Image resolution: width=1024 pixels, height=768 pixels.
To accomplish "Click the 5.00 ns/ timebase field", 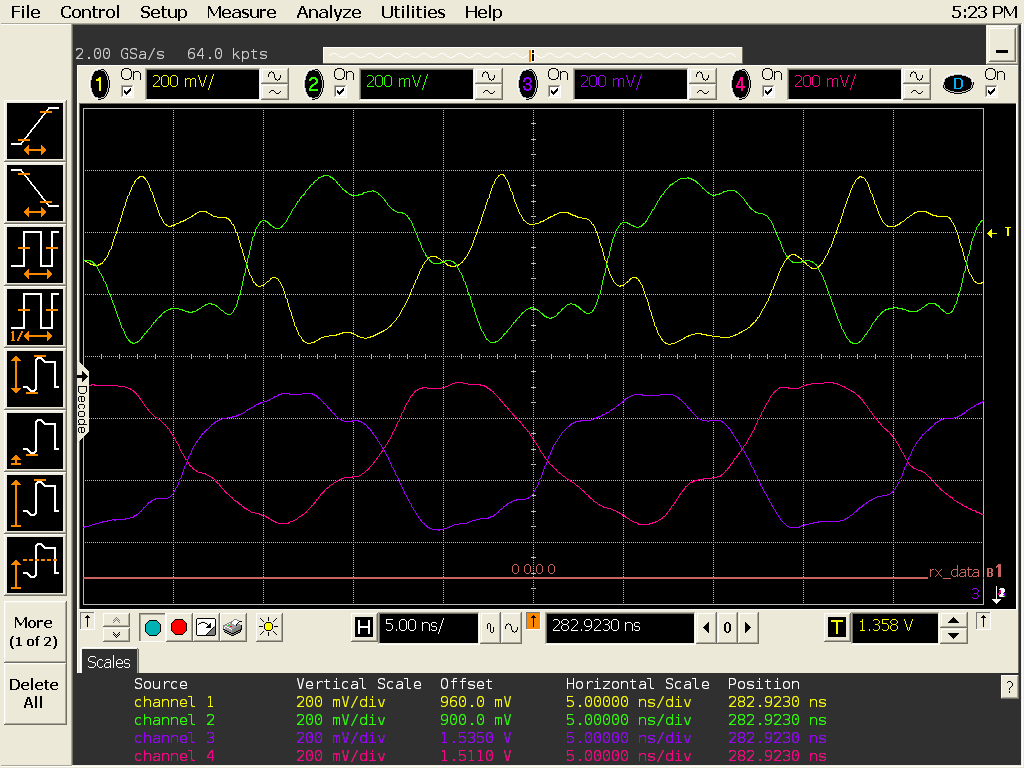I will pos(428,628).
